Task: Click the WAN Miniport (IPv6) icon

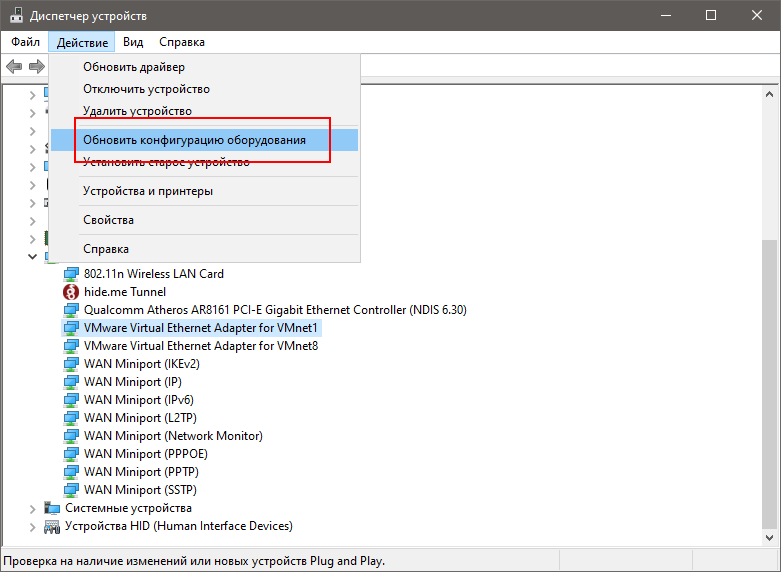Action: click(71, 400)
